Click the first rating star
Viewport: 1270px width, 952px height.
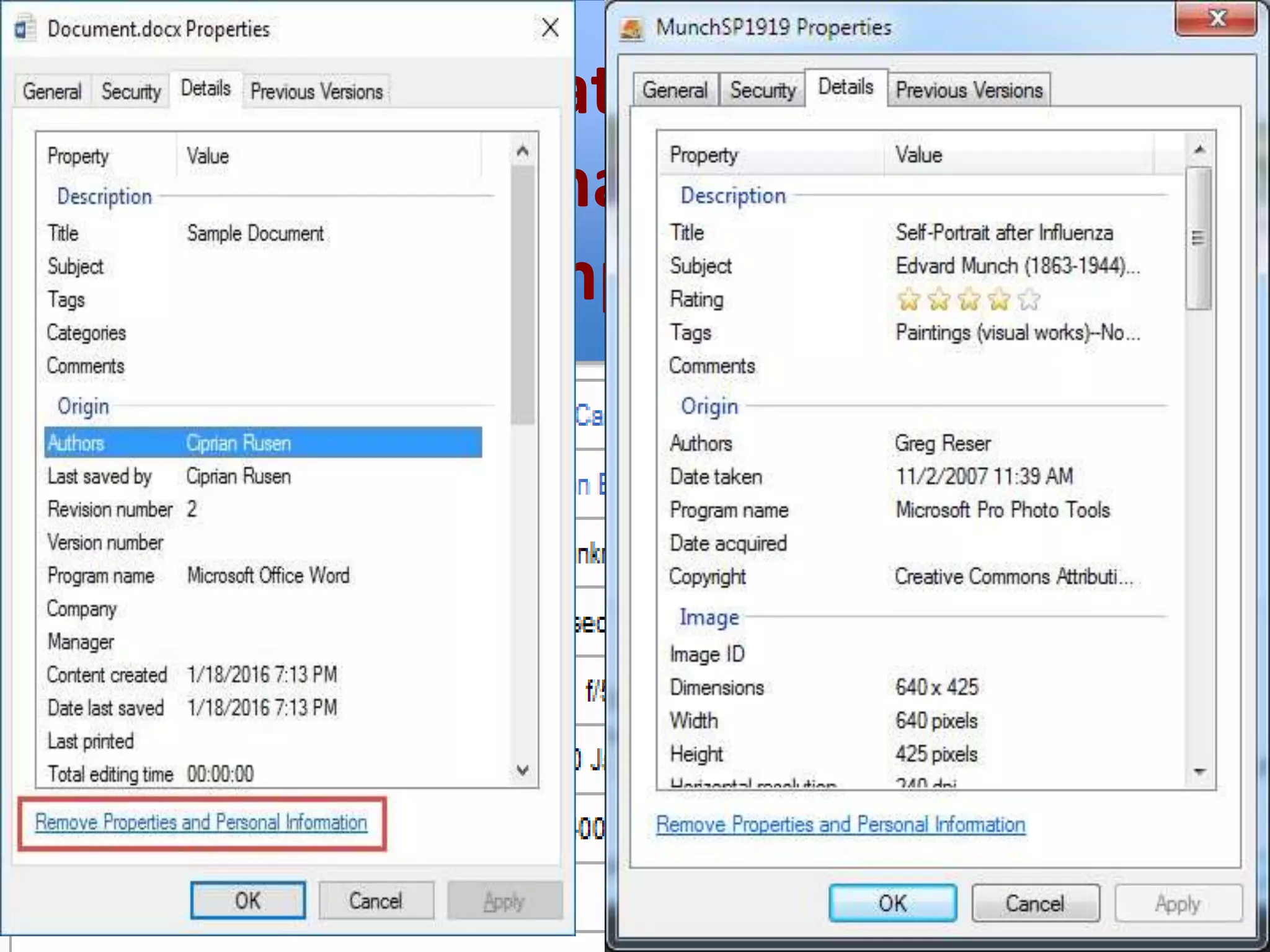tap(908, 300)
